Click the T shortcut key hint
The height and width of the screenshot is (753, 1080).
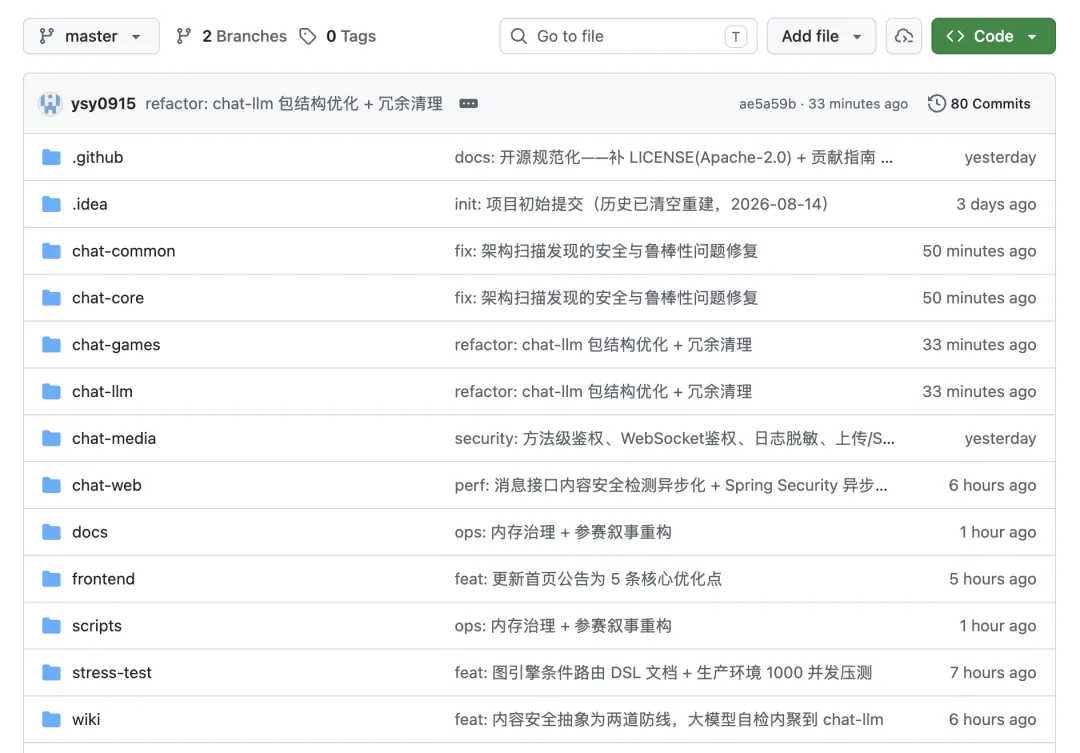(x=736, y=37)
